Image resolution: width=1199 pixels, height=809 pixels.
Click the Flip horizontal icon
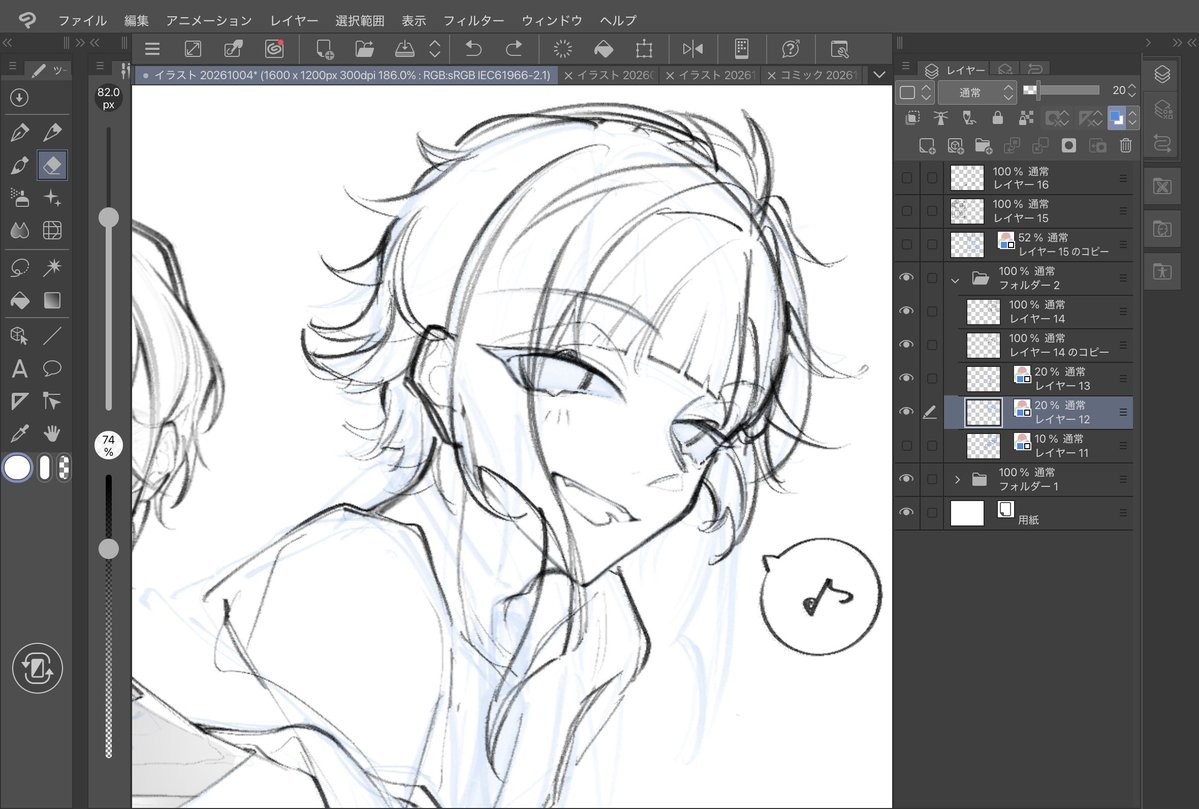pyautogui.click(x=693, y=49)
